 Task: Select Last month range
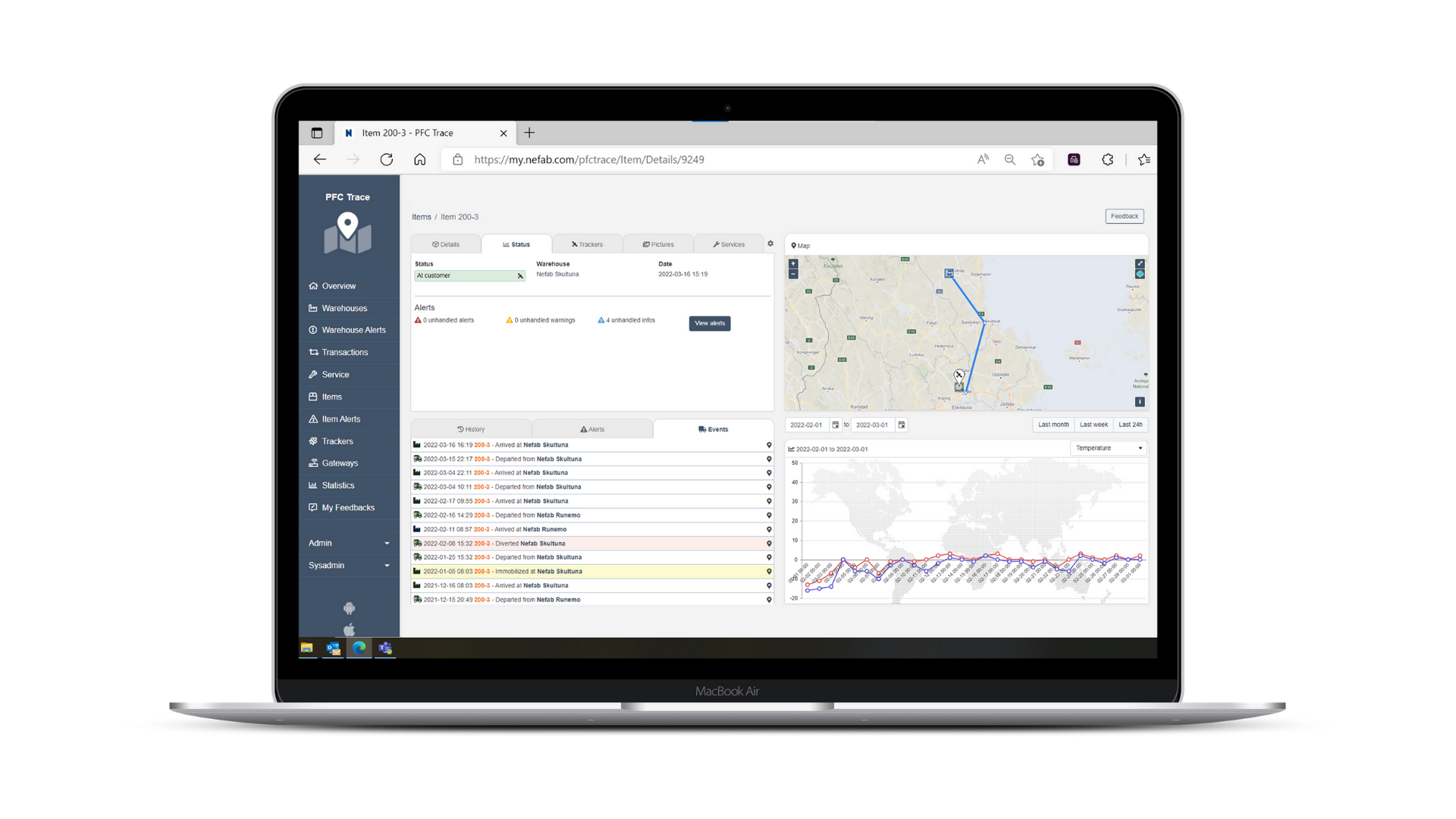(x=1053, y=425)
